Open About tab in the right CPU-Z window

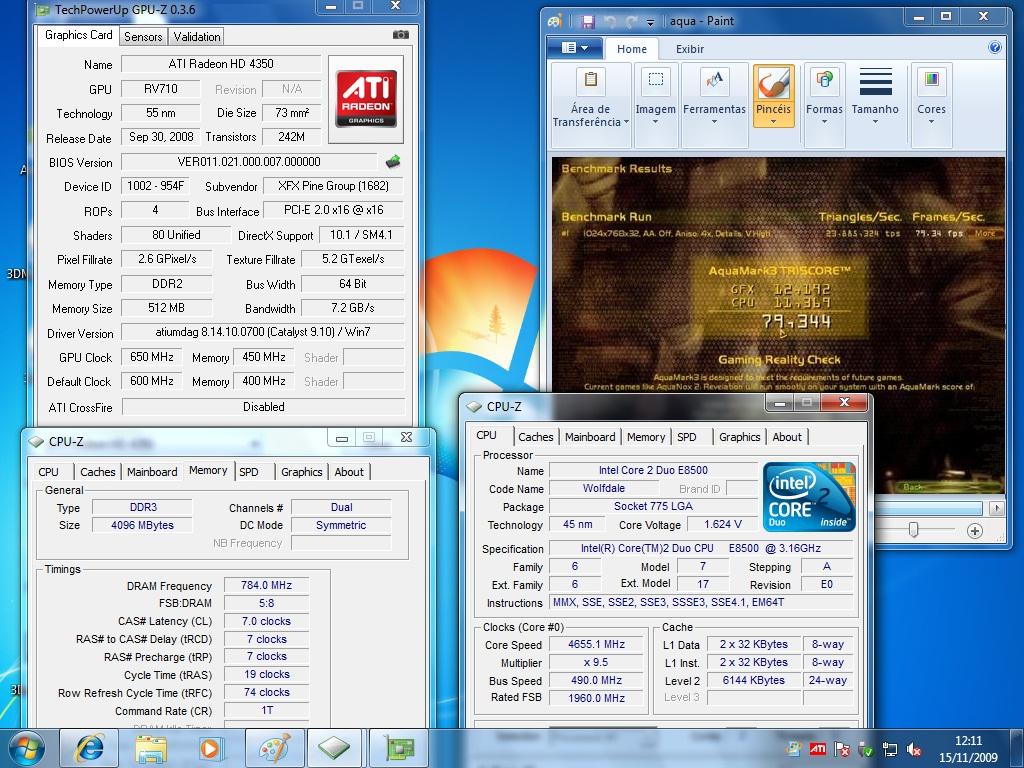787,437
